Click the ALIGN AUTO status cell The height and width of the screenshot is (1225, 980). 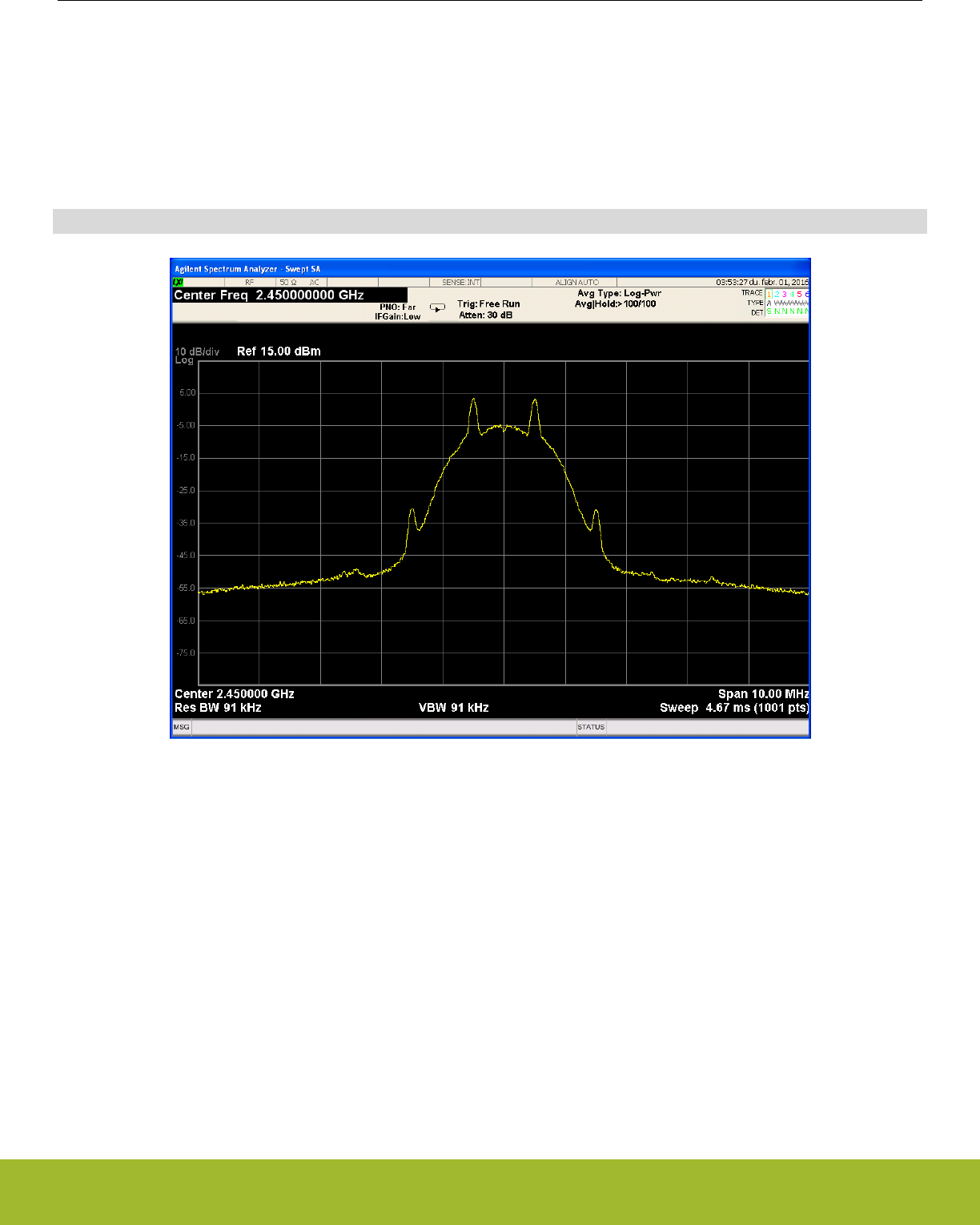pos(576,283)
